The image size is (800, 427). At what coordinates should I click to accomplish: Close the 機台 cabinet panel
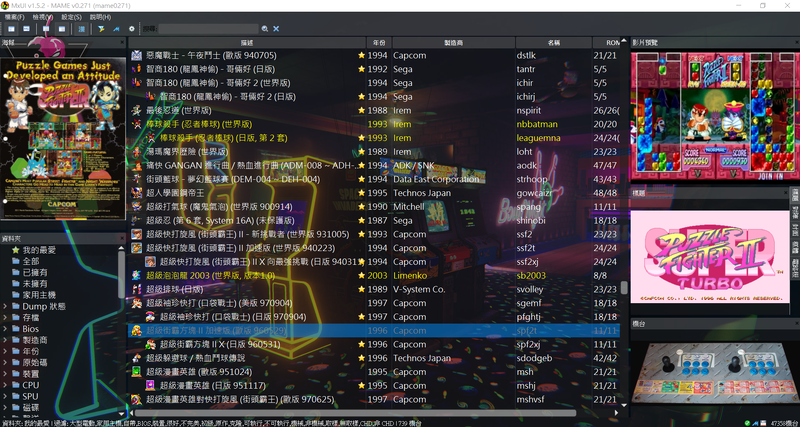click(796, 323)
